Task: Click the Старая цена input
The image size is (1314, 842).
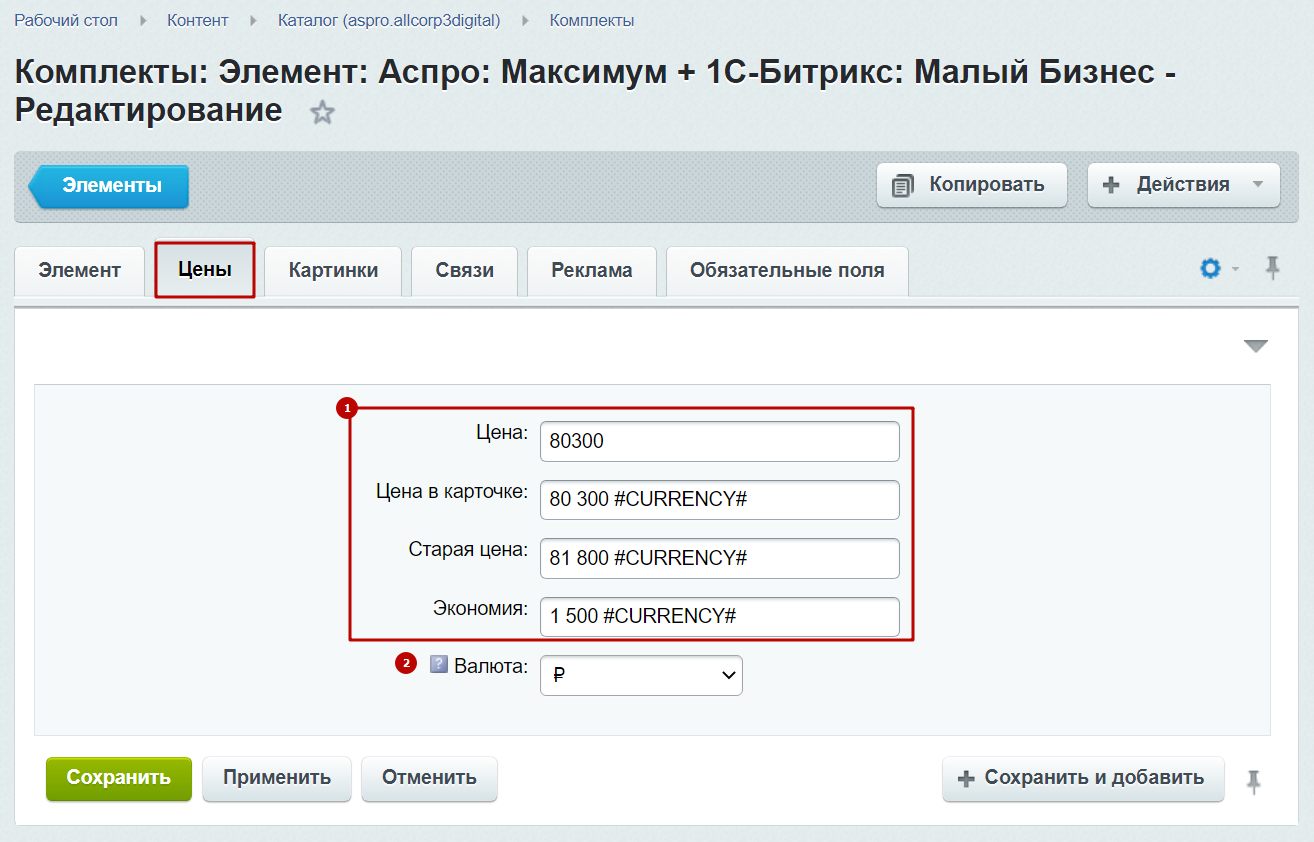Action: click(x=720, y=558)
